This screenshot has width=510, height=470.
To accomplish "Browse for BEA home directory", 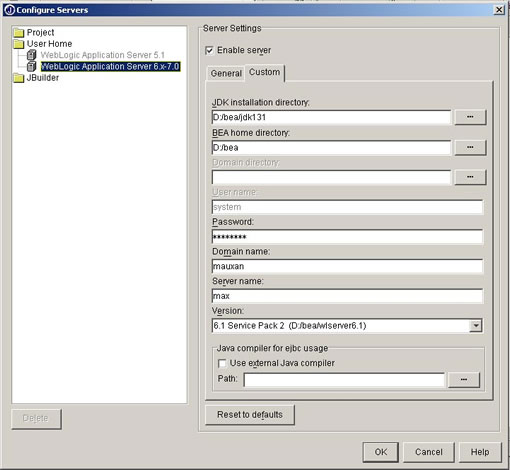I will tap(470, 147).
